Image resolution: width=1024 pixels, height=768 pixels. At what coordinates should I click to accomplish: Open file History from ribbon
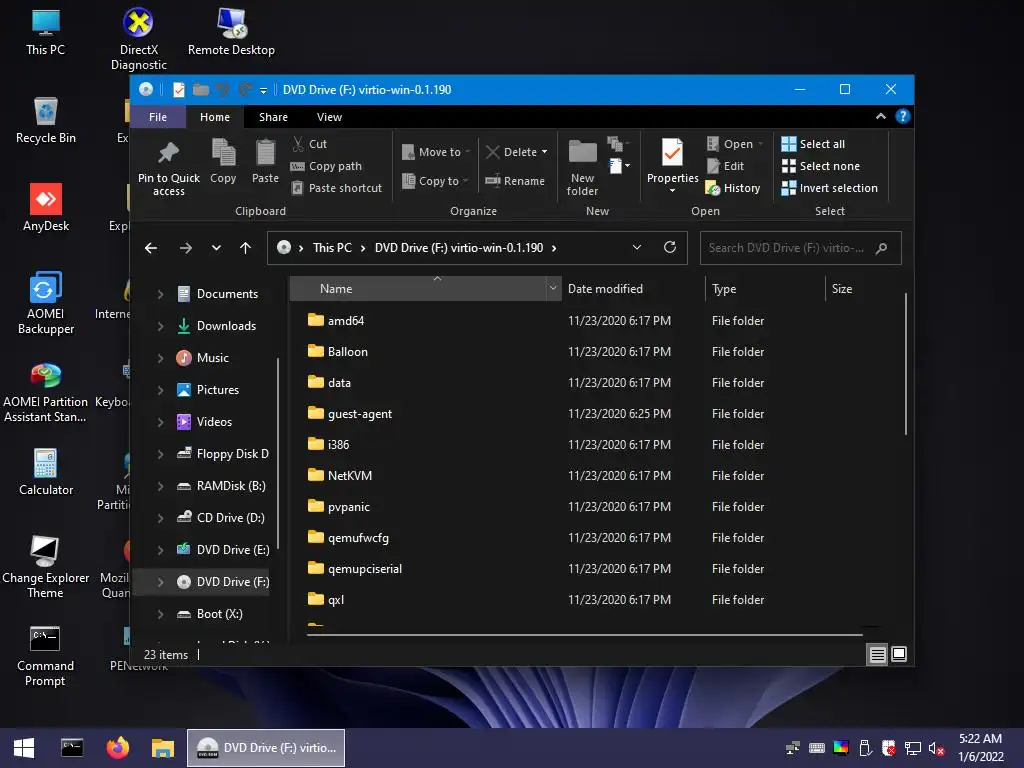point(733,188)
